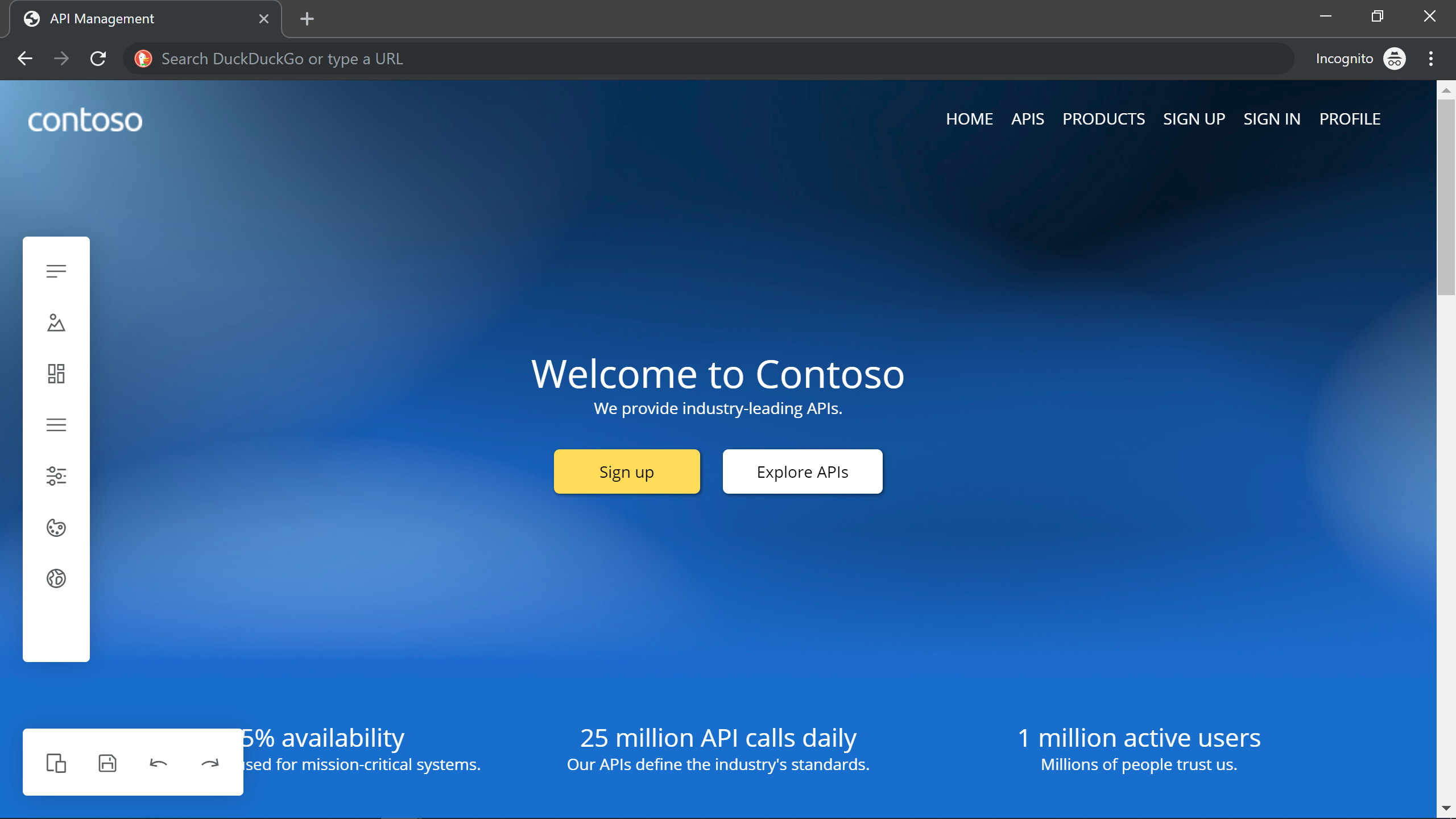Click the Undo arrow icon
The width and height of the screenshot is (1456, 819).
(158, 763)
